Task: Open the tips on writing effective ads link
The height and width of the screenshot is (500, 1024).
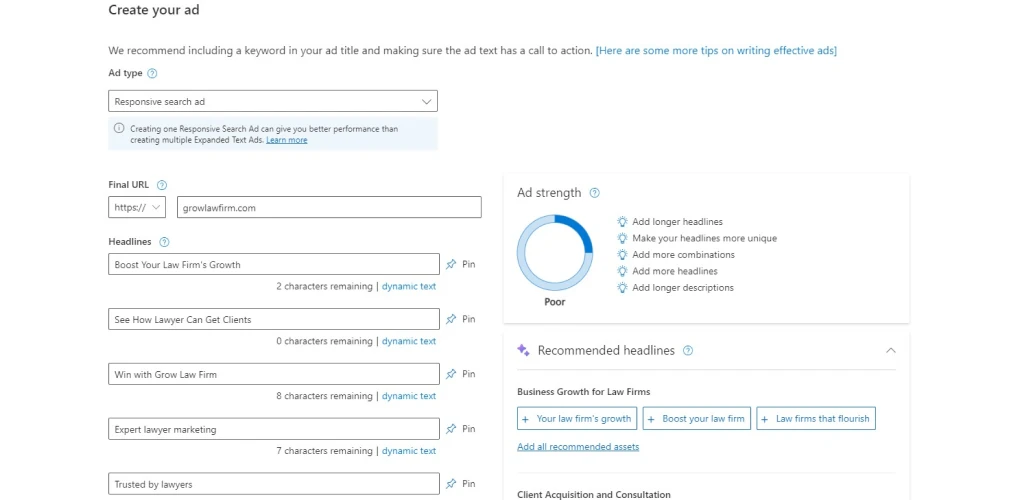Action: tap(716, 50)
